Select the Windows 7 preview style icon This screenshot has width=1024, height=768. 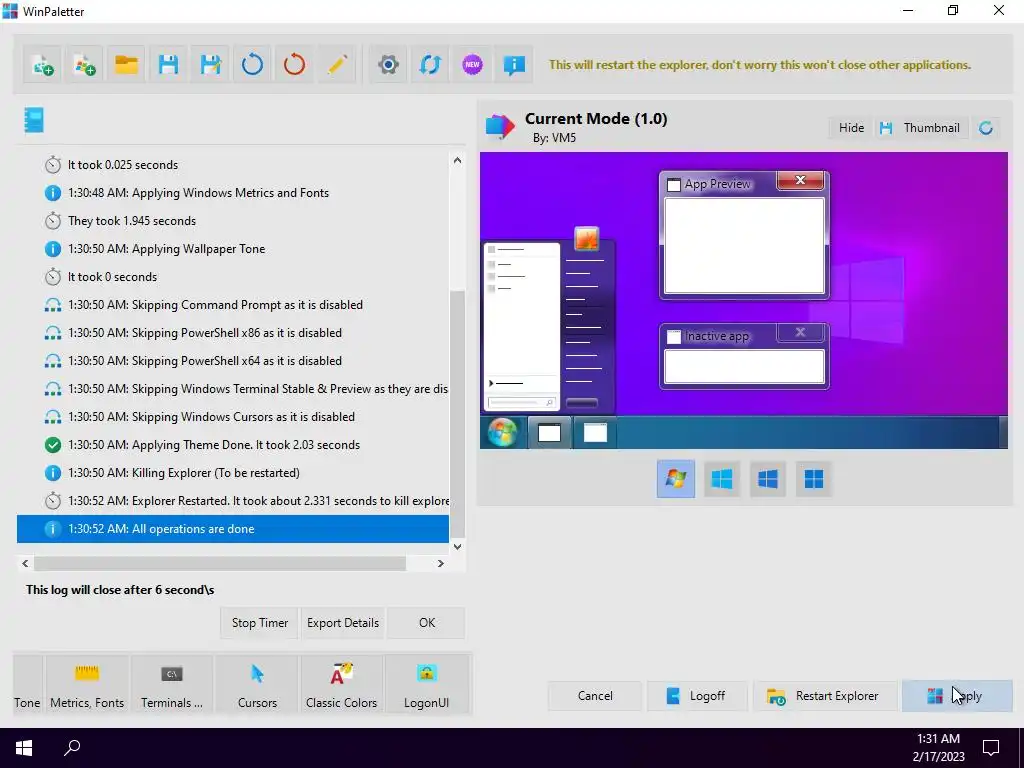(676, 479)
